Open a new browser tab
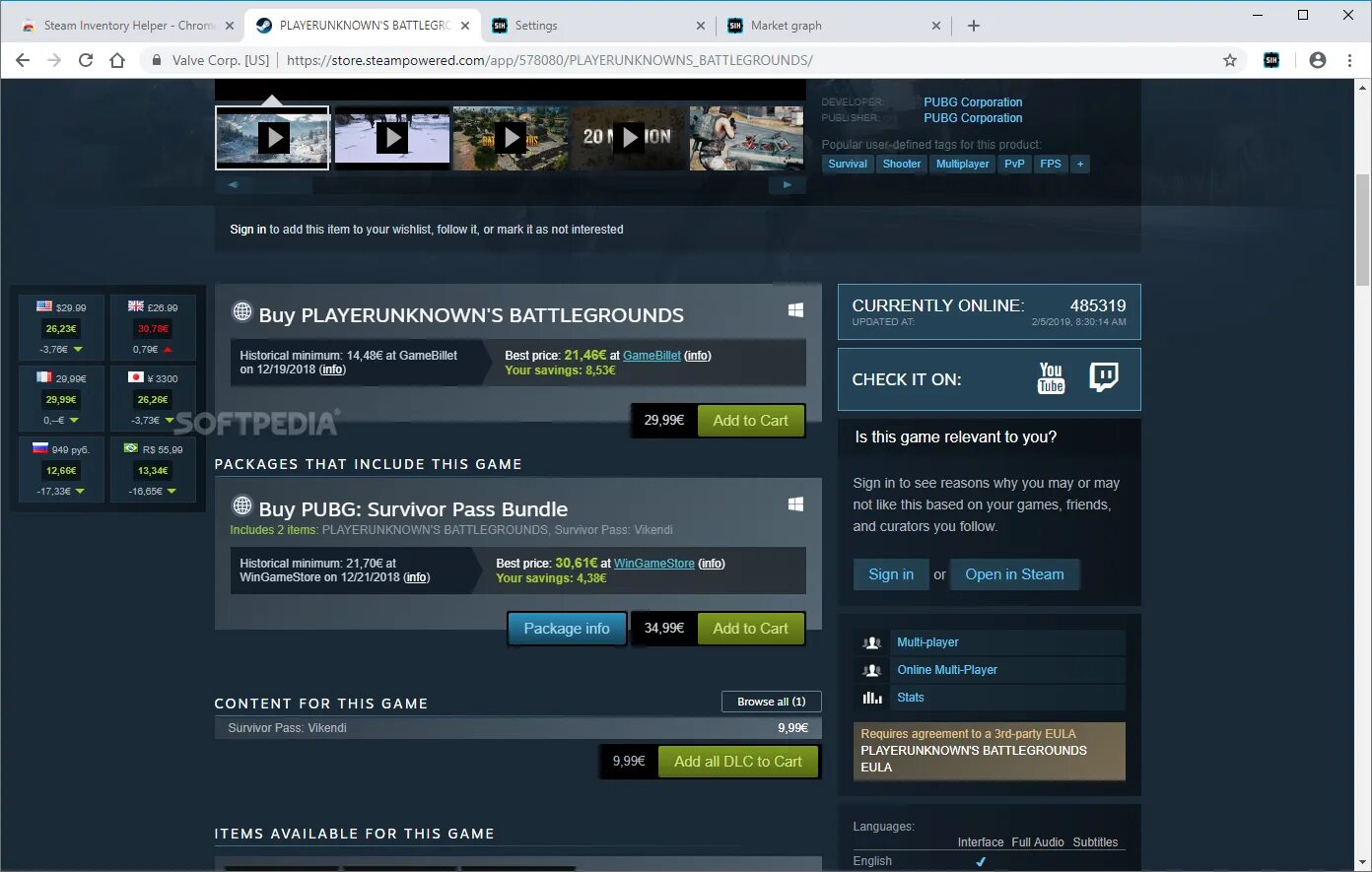 [x=974, y=26]
